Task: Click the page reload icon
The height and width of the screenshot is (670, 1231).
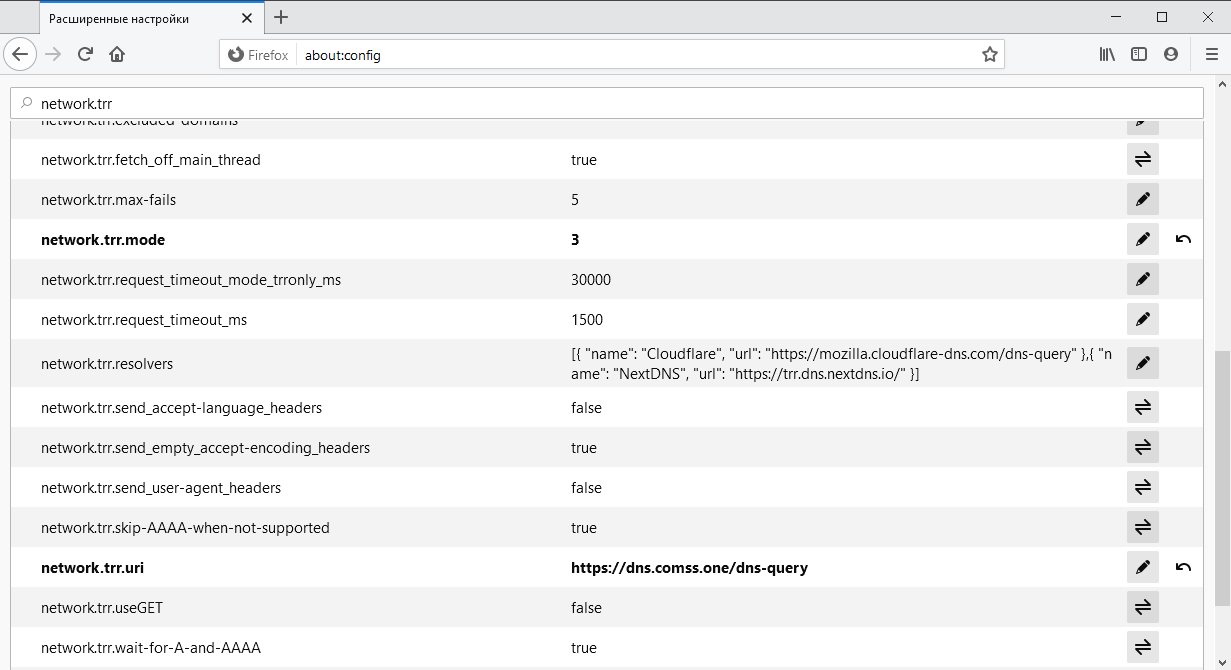Action: pyautogui.click(x=85, y=54)
